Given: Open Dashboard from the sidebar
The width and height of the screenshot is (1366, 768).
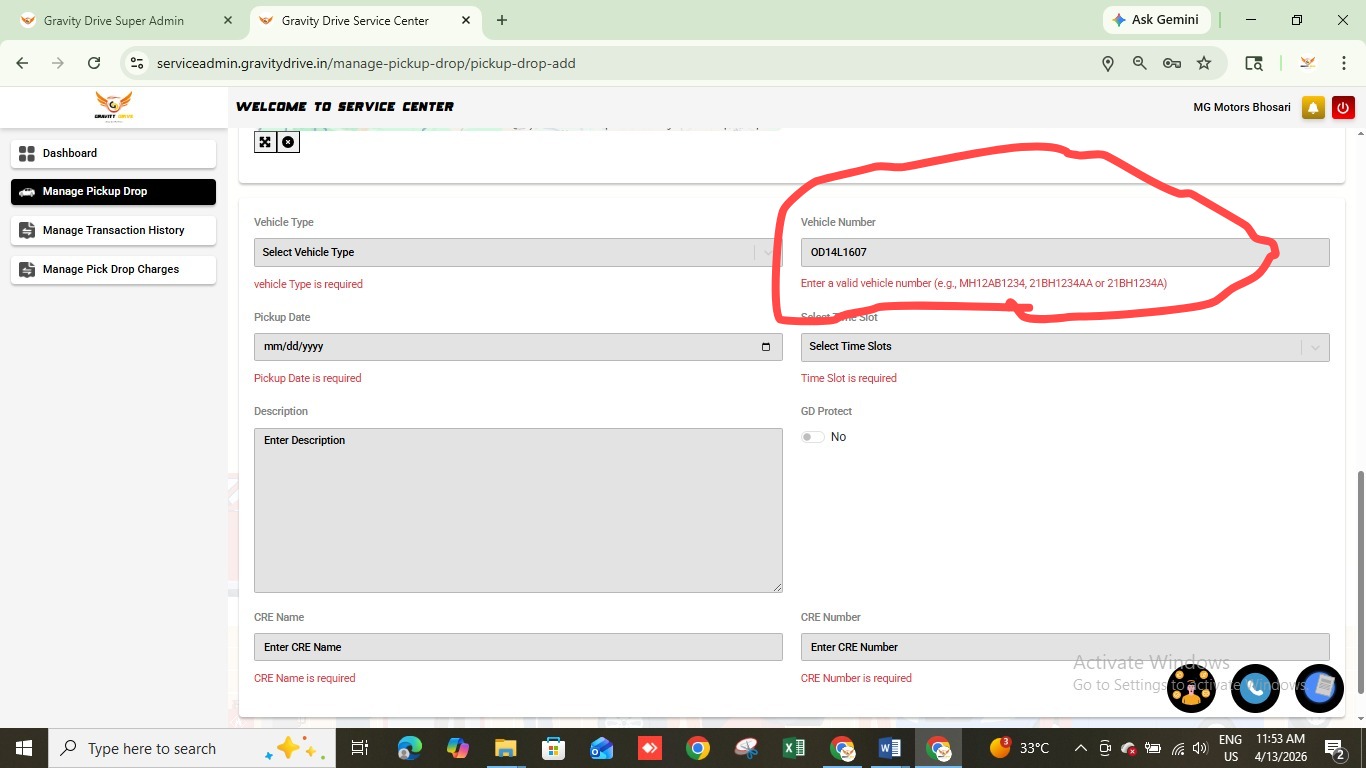Looking at the screenshot, I should click(x=113, y=153).
